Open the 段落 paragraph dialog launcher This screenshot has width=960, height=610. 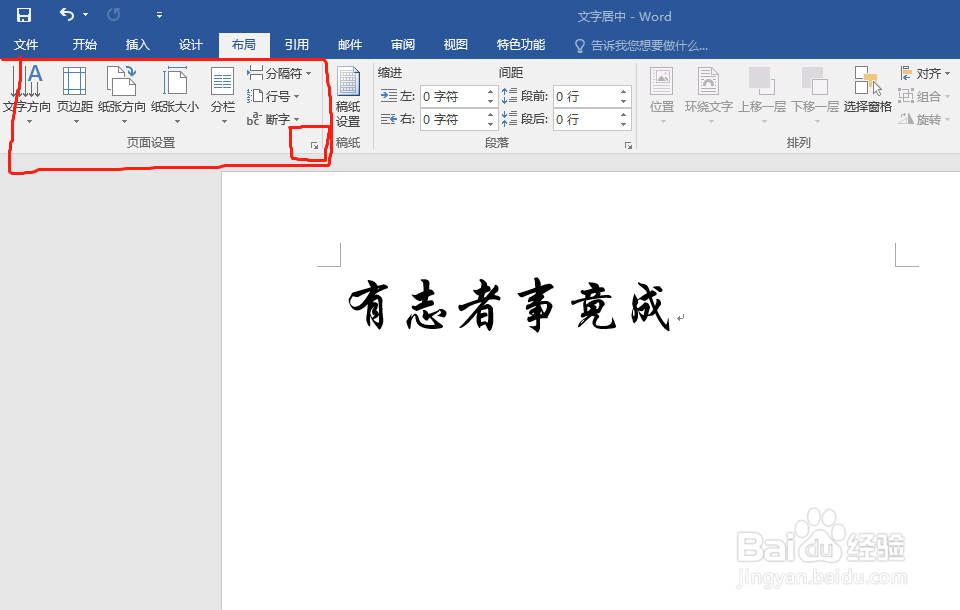tap(628, 145)
